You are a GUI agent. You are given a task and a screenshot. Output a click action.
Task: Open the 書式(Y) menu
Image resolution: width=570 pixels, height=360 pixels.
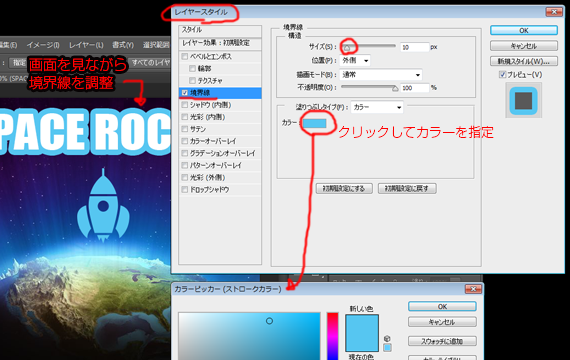(x=123, y=45)
